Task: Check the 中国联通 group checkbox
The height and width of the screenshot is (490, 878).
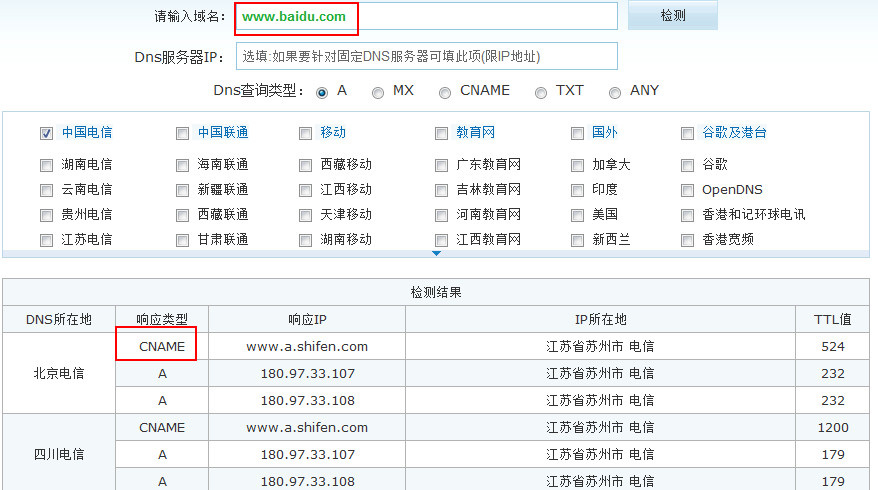Action: tap(183, 133)
